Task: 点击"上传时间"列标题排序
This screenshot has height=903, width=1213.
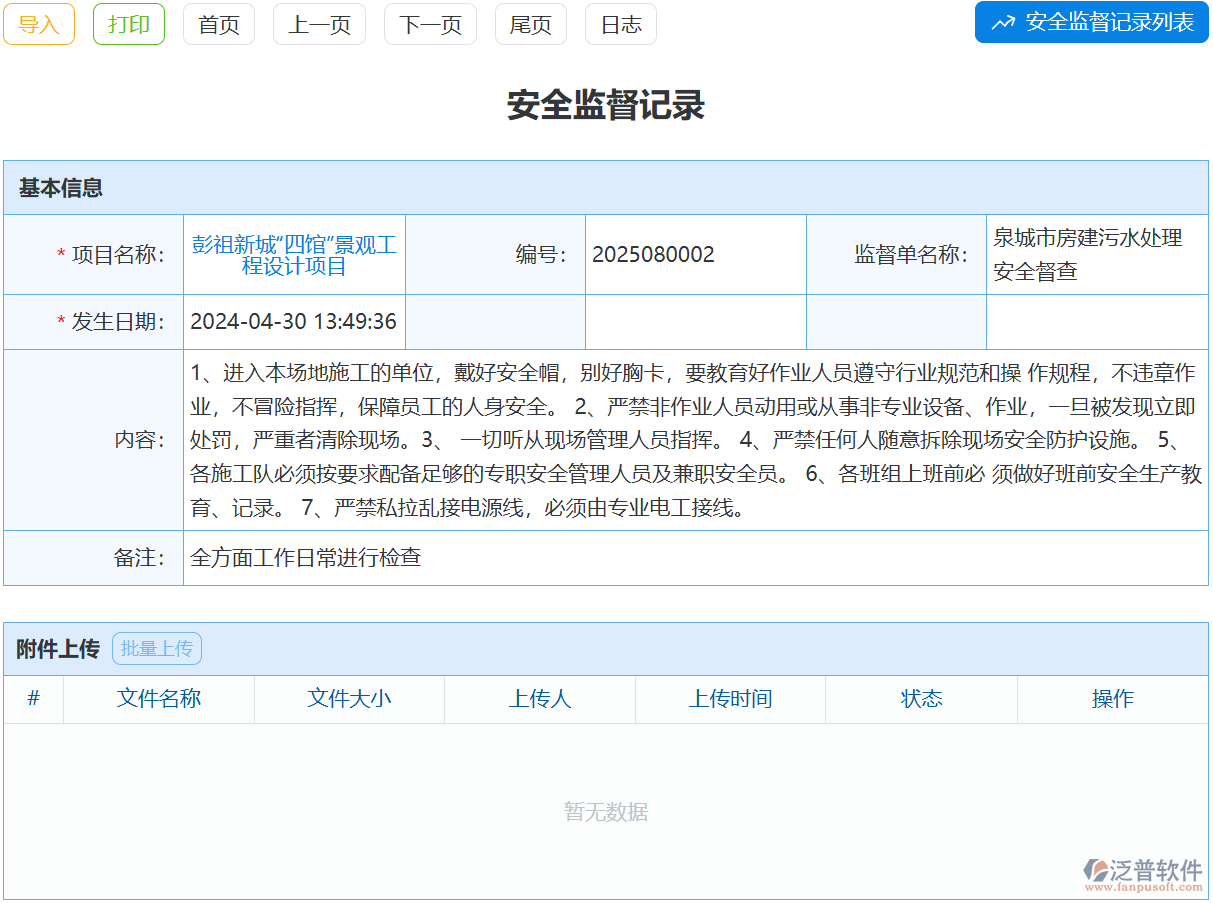Action: coord(730,699)
